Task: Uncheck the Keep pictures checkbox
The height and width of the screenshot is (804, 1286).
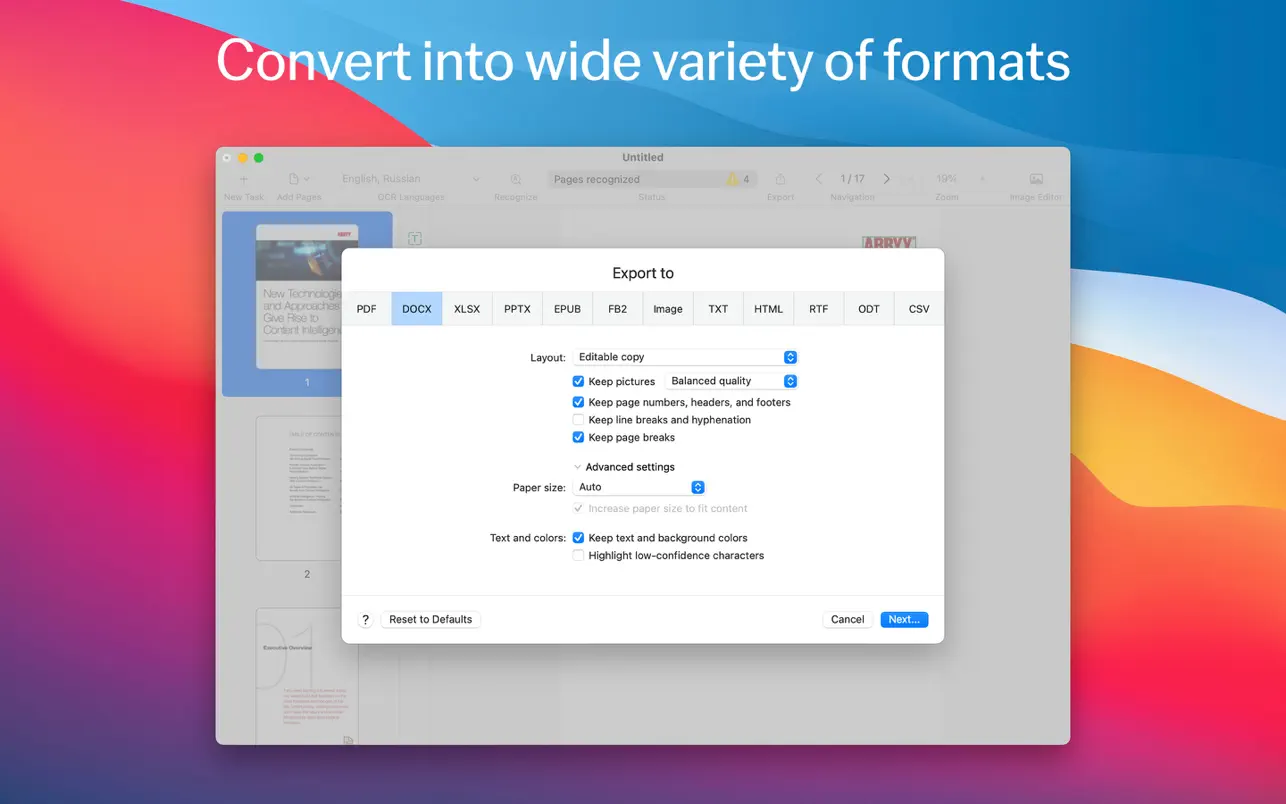Action: pos(578,381)
